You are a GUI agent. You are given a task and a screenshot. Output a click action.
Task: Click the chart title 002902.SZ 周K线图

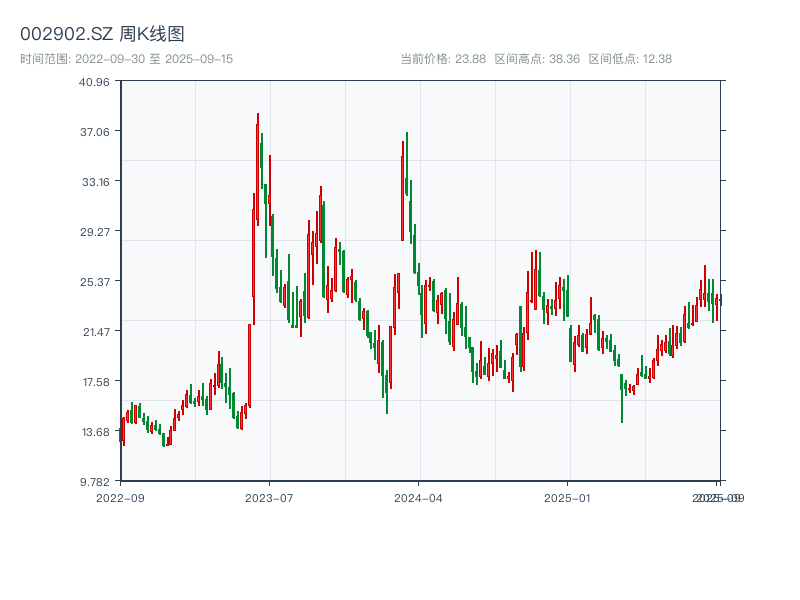pyautogui.click(x=102, y=34)
